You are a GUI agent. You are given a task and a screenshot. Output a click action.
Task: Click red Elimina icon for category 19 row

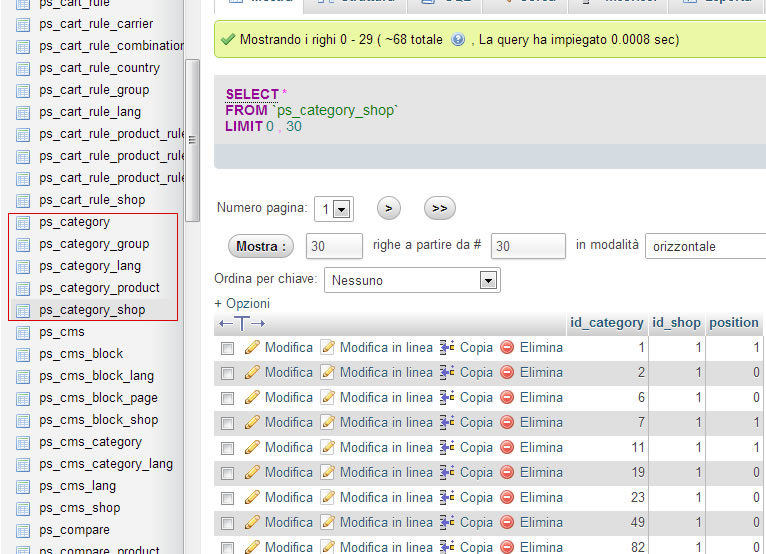(508, 472)
